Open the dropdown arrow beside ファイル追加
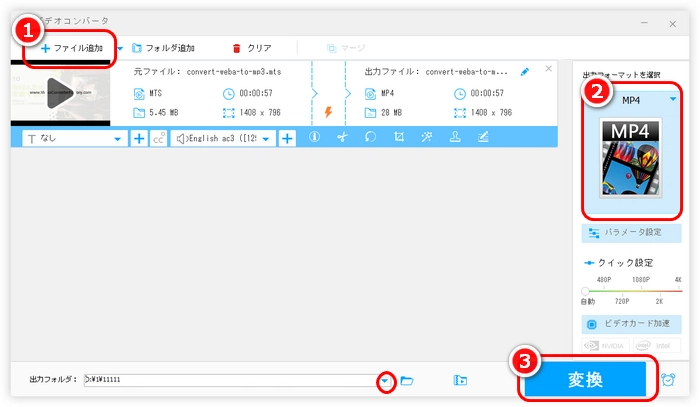Image resolution: width=700 pixels, height=407 pixels. 120,48
